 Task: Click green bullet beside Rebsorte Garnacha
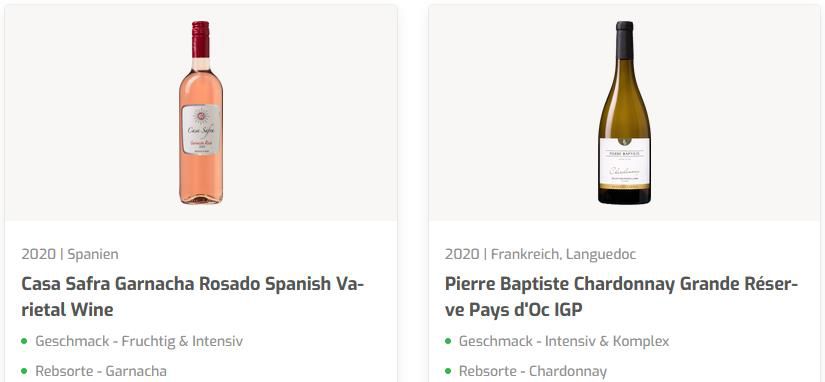pos(24,371)
